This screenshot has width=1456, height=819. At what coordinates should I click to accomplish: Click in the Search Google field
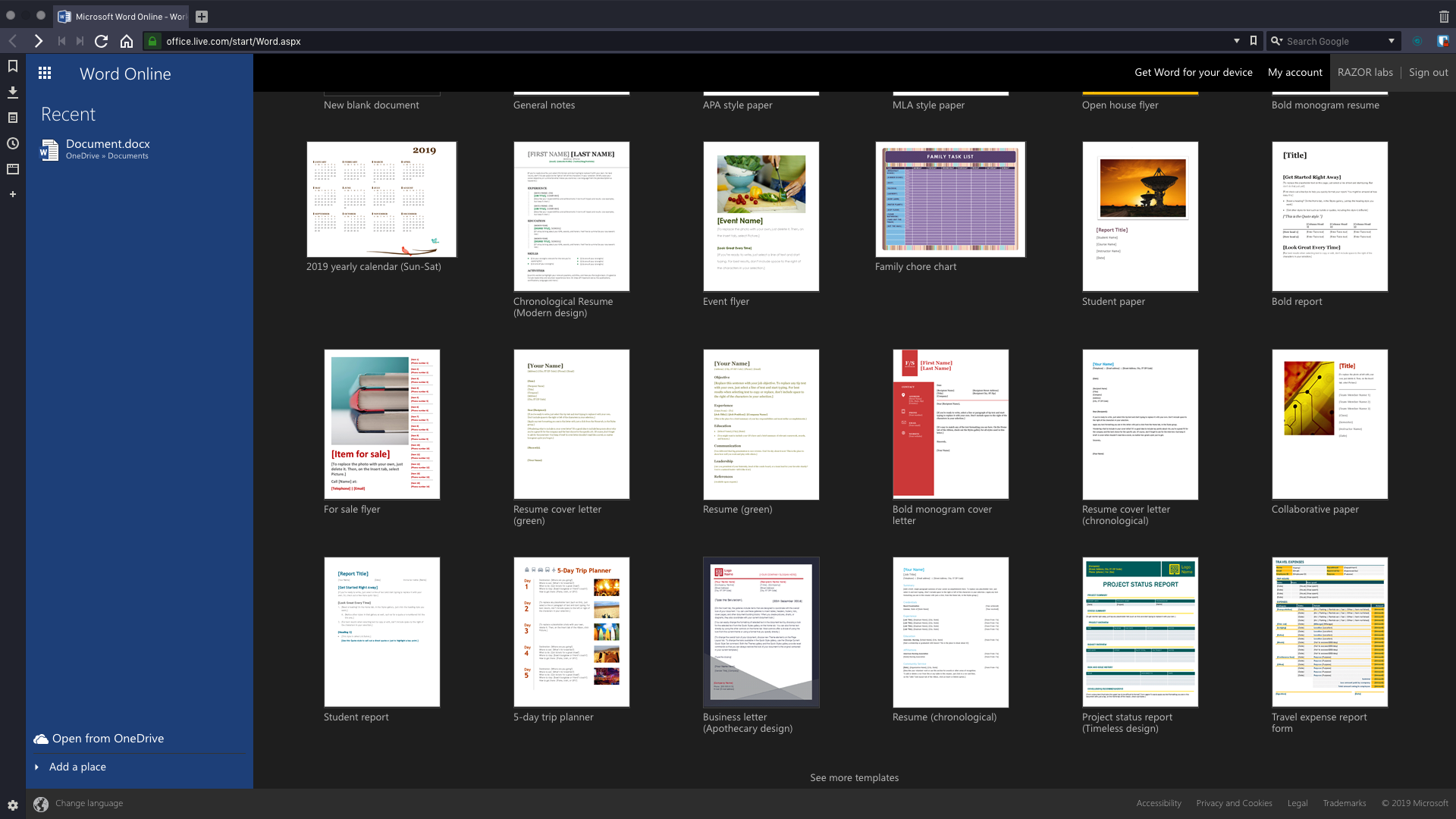1333,41
